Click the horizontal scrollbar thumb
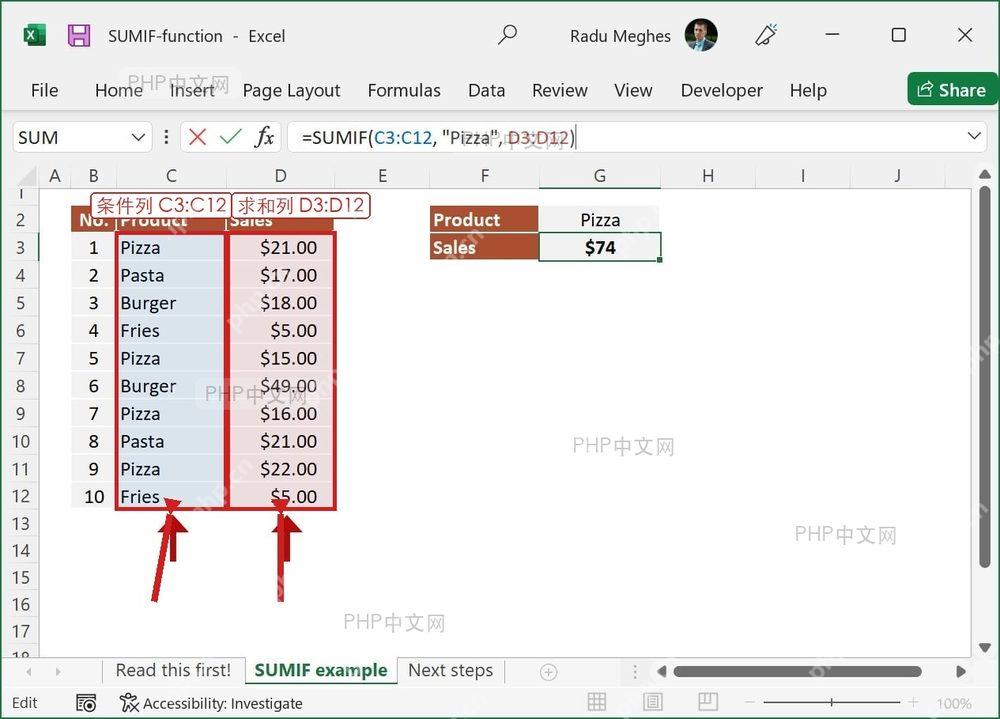 (x=797, y=671)
